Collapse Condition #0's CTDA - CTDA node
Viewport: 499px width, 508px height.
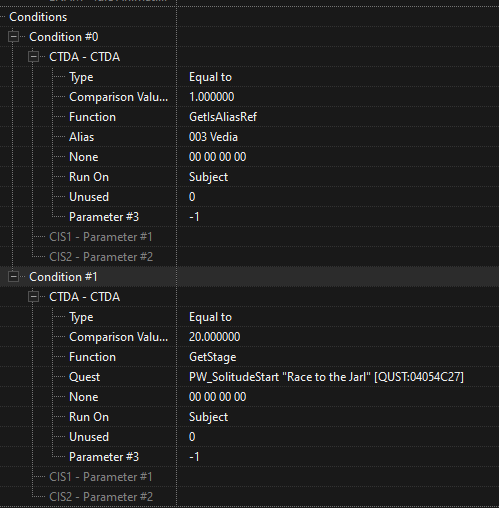(x=33, y=57)
